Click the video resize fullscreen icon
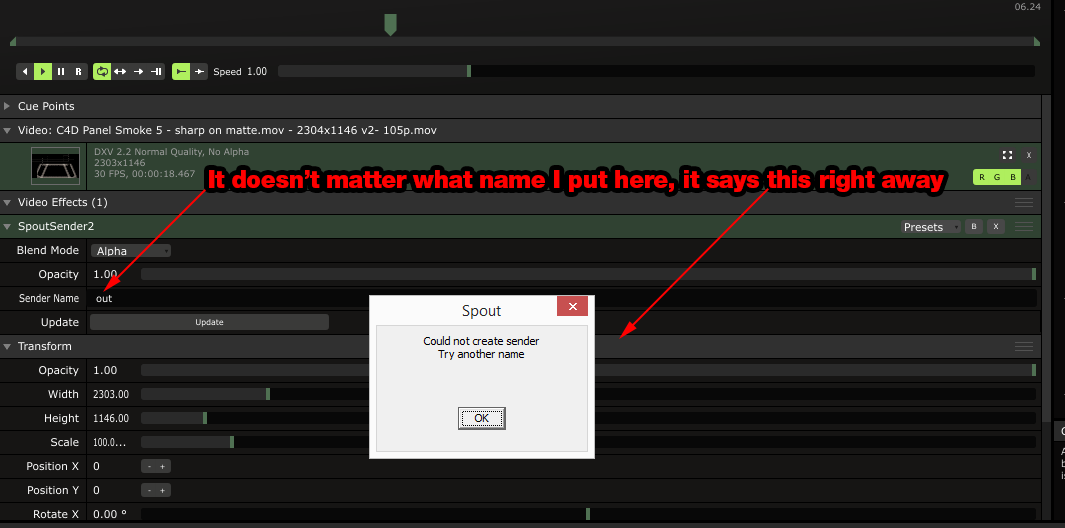Screen dimensions: 1065x528 1007,155
